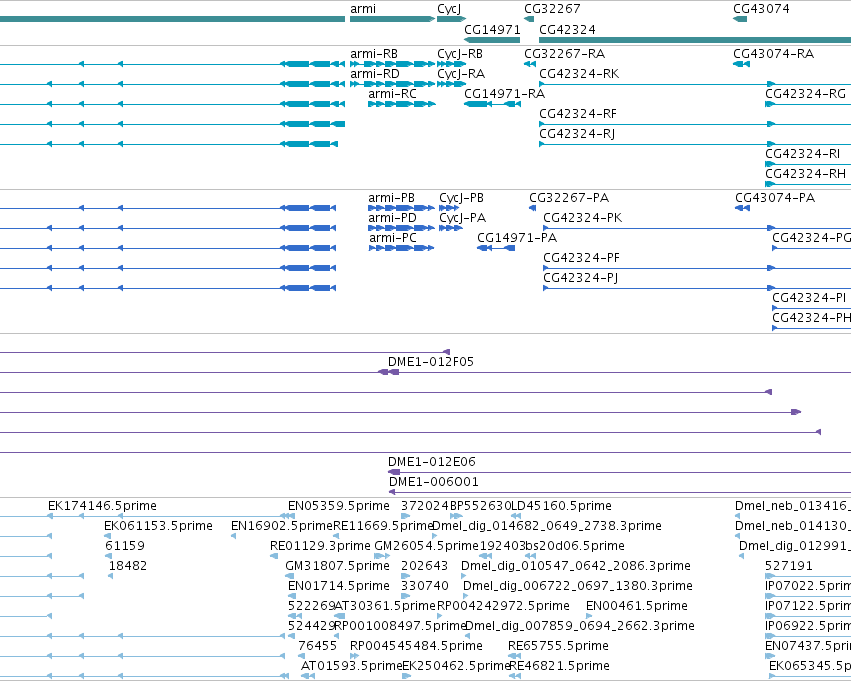This screenshot has width=851, height=681.
Task: Click transcript CycJ-RA label
Action: pos(461,74)
